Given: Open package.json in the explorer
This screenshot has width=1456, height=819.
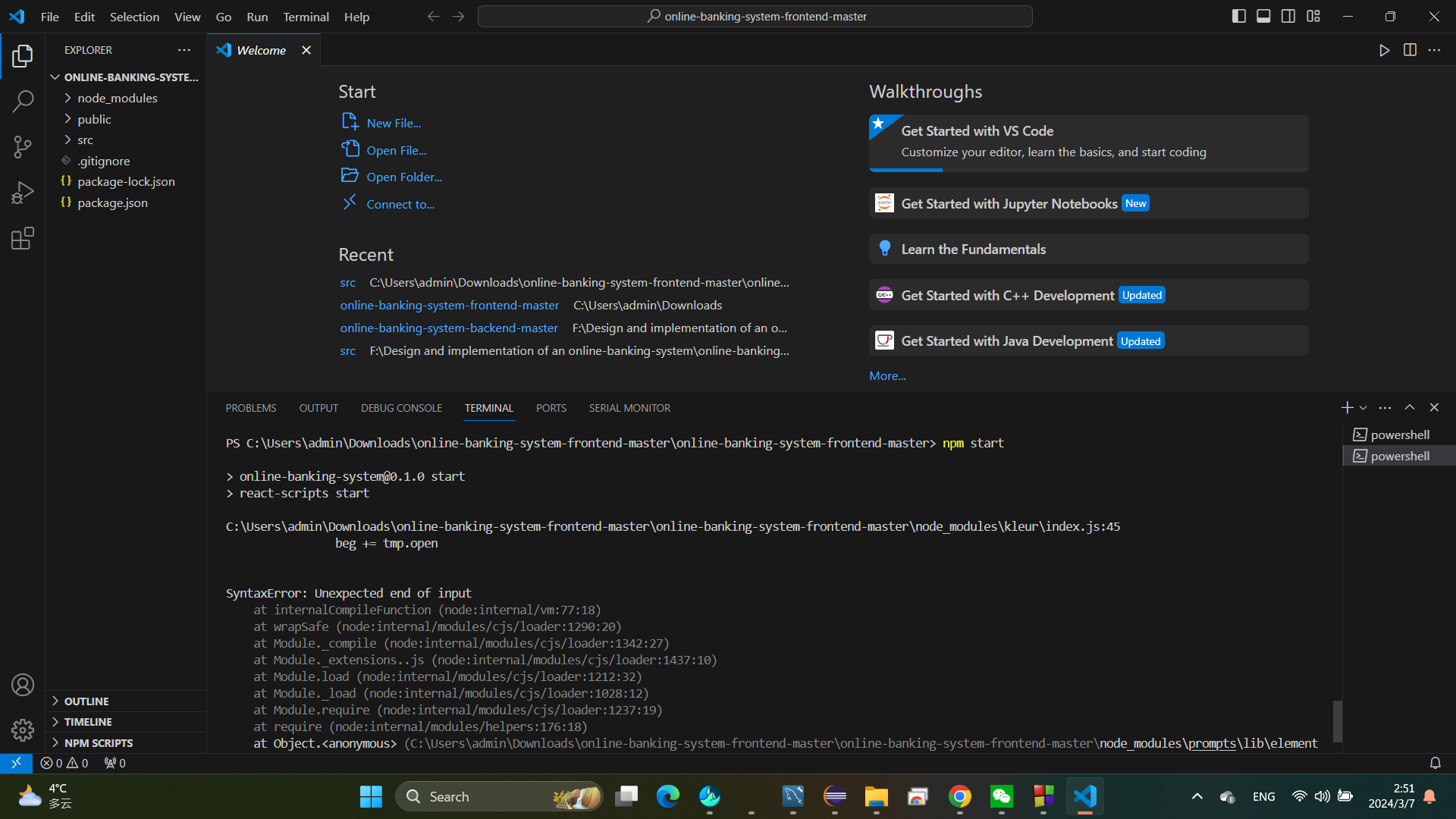Looking at the screenshot, I should point(112,202).
